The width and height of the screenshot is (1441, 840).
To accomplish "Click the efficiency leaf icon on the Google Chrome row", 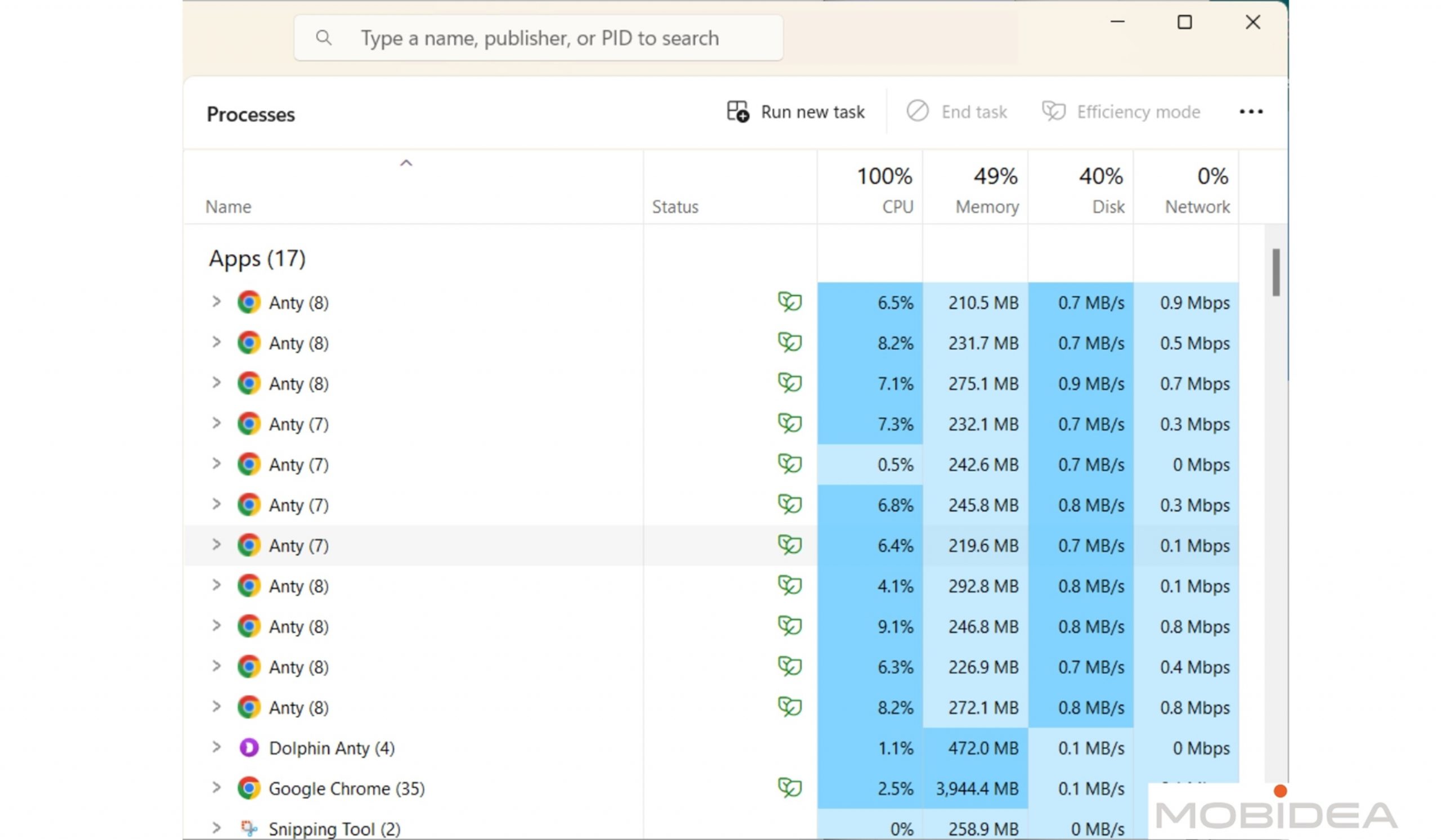I will (x=790, y=788).
